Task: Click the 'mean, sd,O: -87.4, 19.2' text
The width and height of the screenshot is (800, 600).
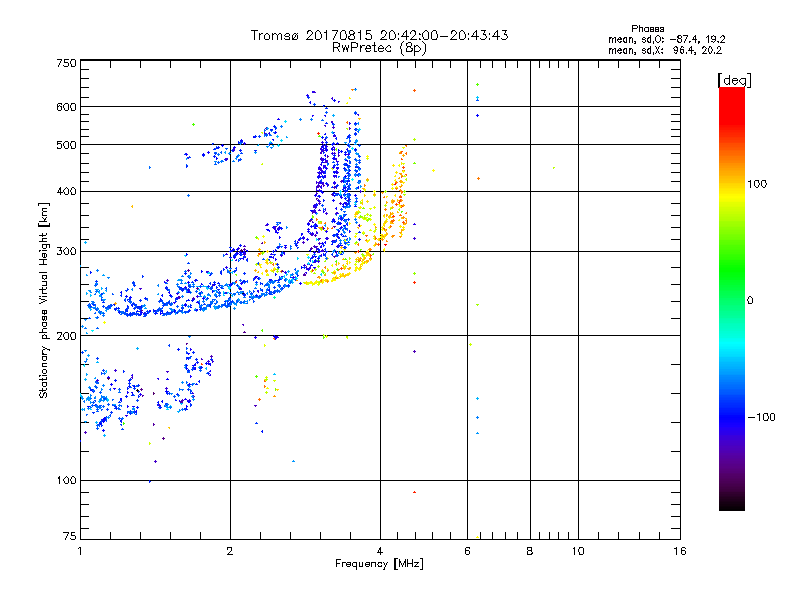Action: pos(666,39)
